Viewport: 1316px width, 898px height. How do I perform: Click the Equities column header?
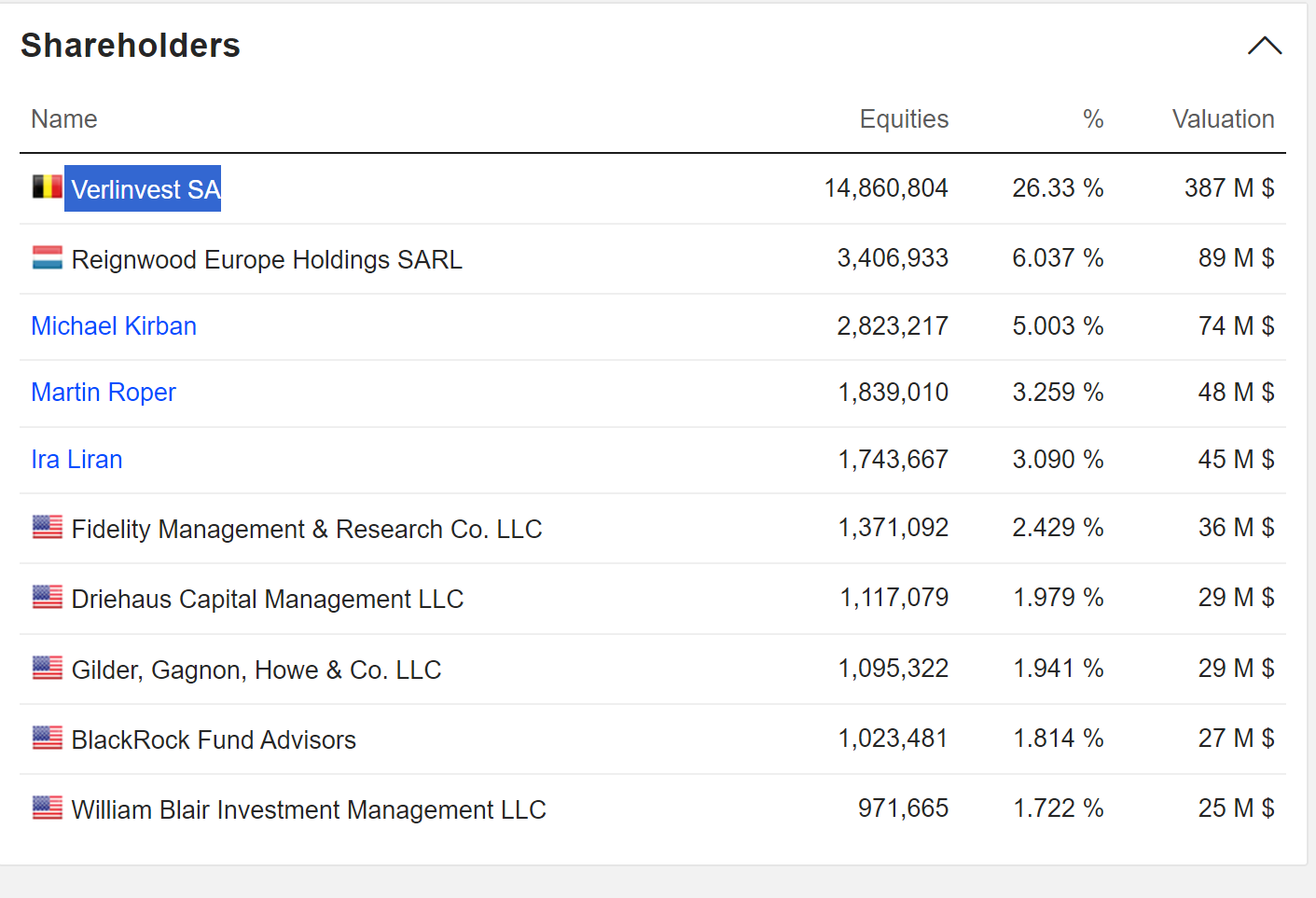tap(904, 119)
